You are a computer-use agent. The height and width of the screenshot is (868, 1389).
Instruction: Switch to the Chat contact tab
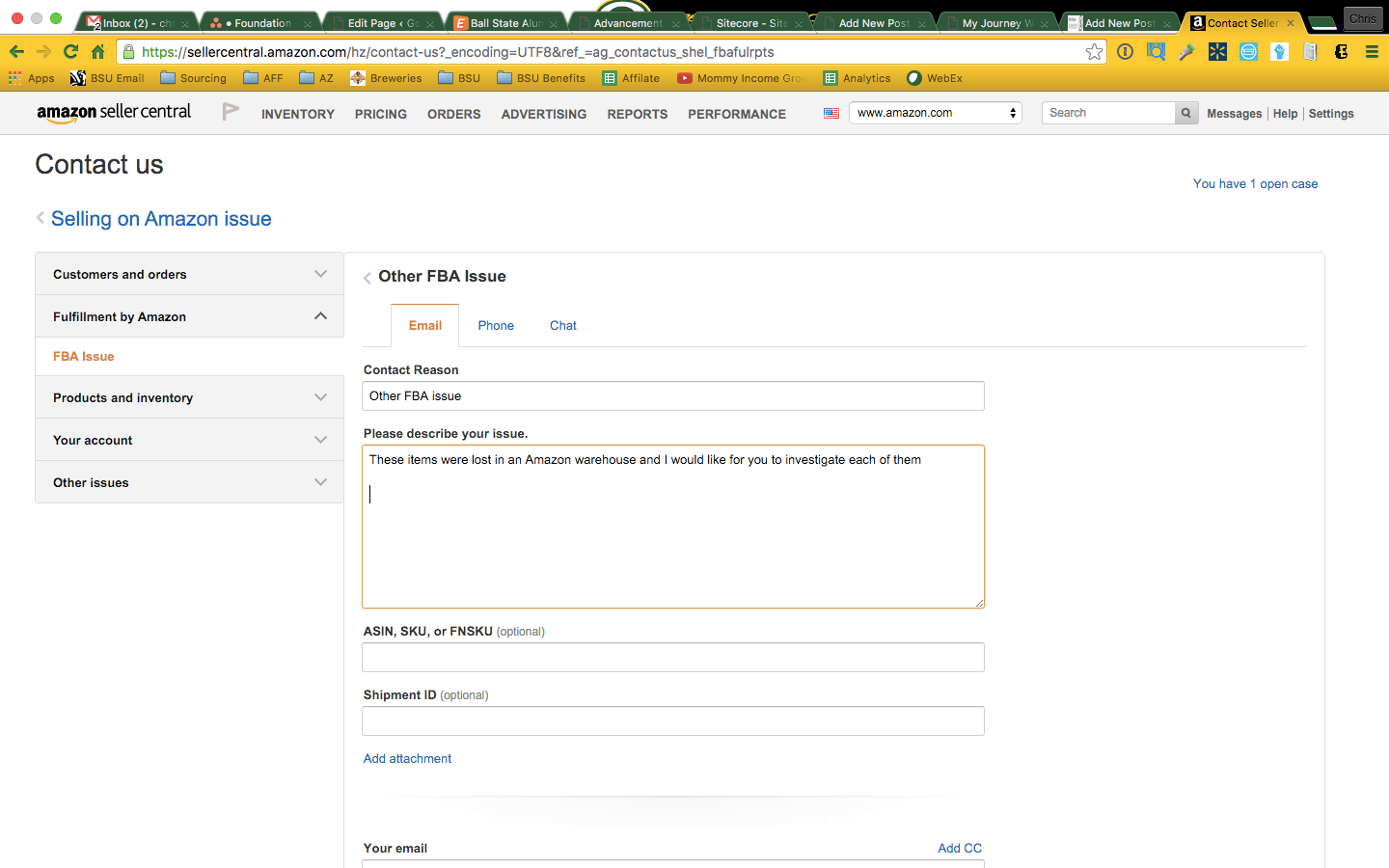563,326
